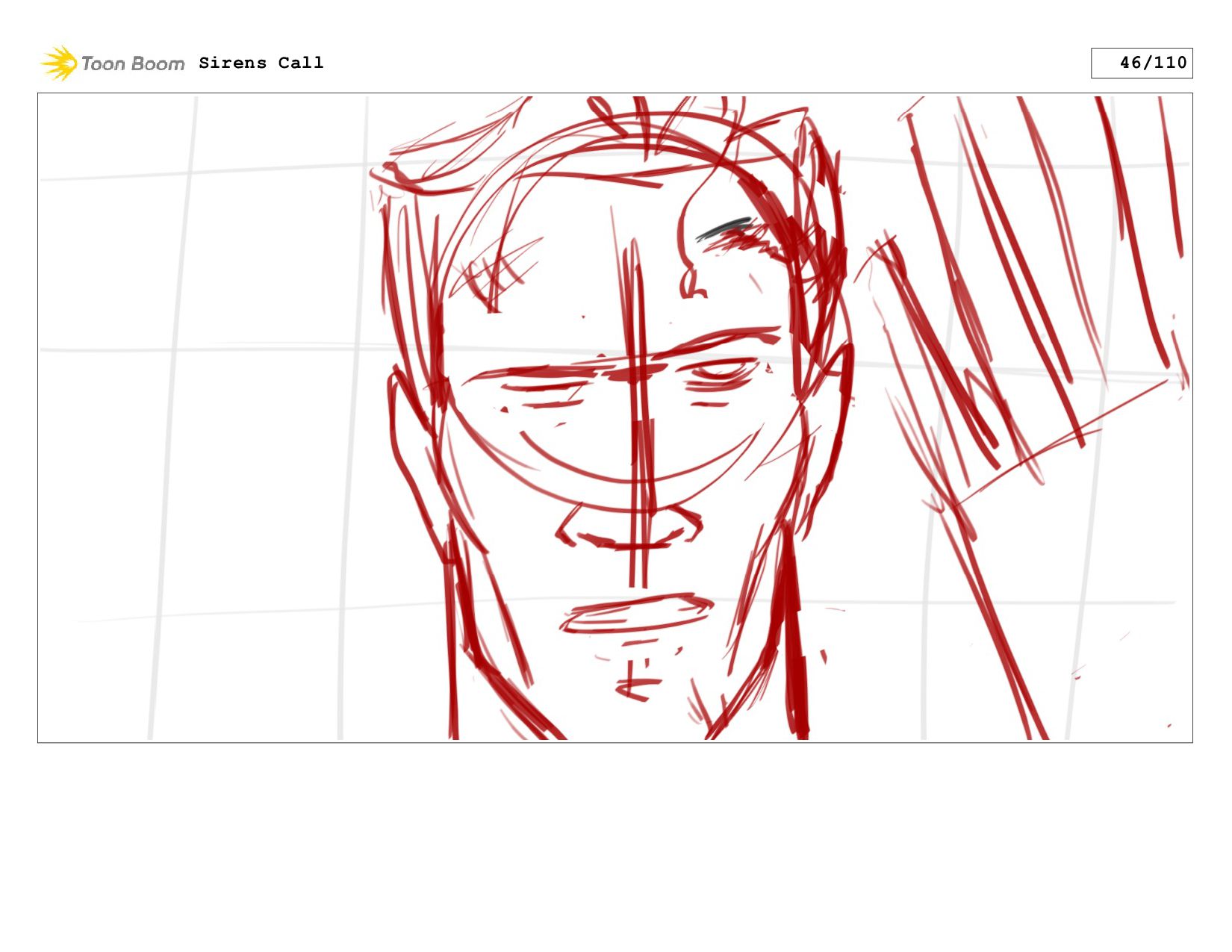
Task: Click the storyboard panel face sketch
Action: coord(615,417)
